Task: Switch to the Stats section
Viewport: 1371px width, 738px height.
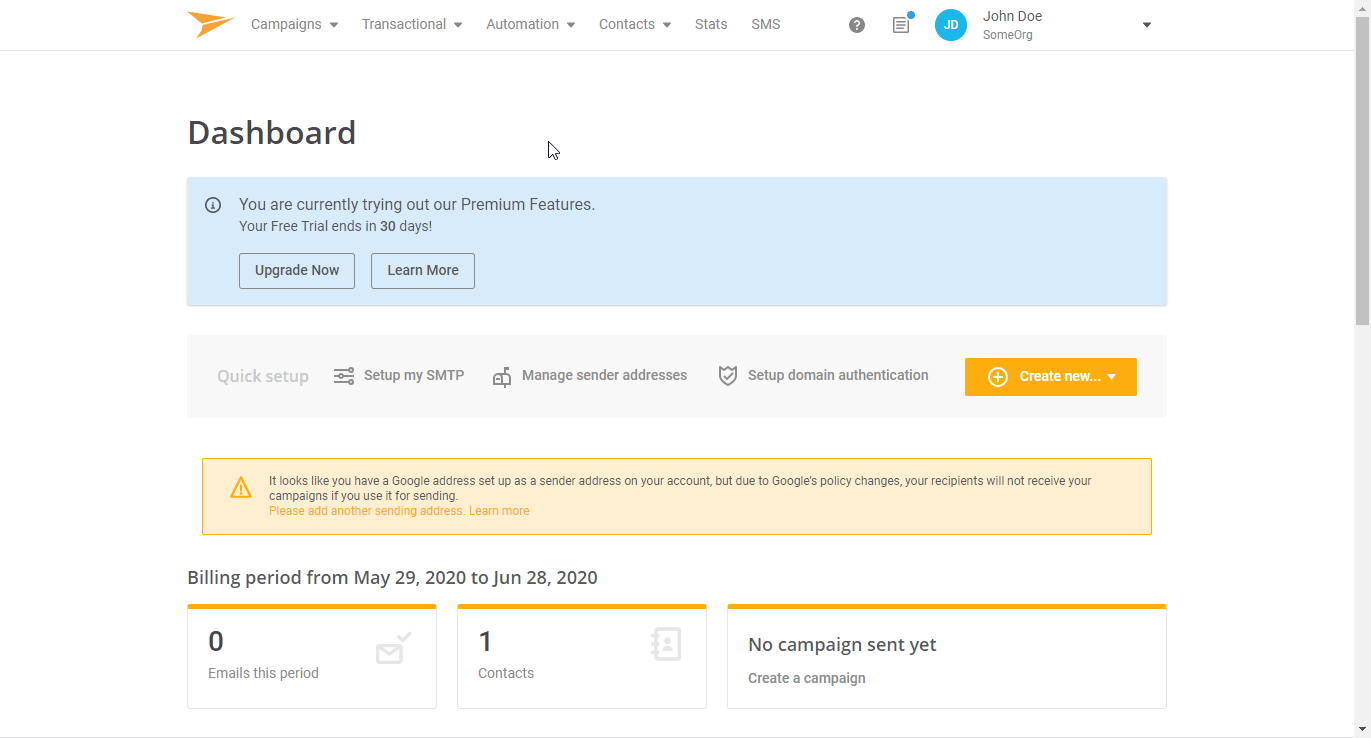Action: pyautogui.click(x=710, y=24)
